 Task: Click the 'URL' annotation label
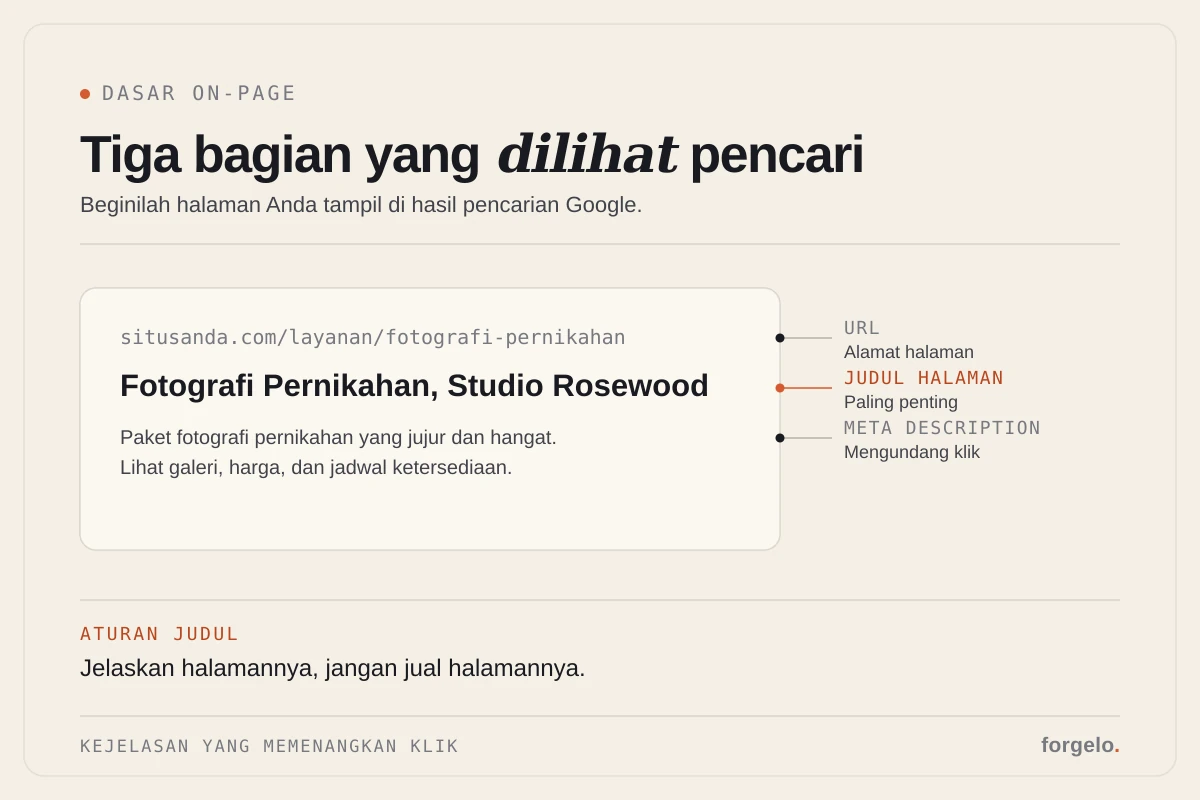pos(862,328)
